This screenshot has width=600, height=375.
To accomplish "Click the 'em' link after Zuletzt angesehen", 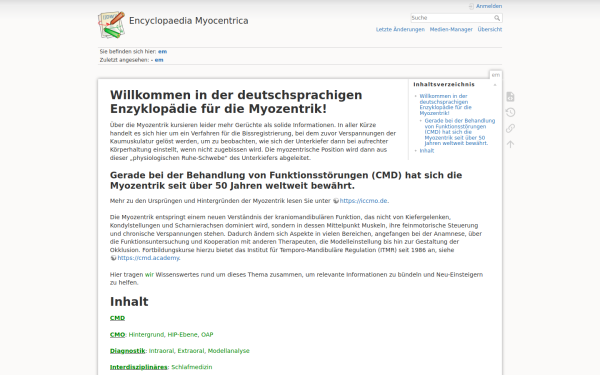I will pos(159,60).
